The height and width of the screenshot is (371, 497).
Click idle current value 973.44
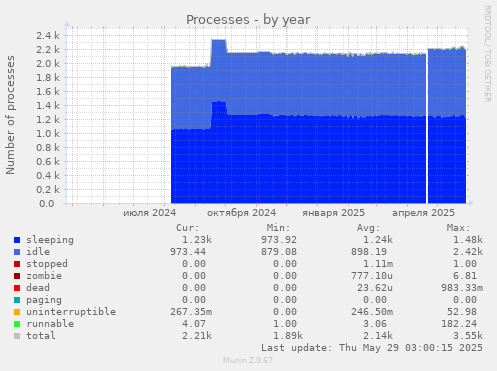pyautogui.click(x=188, y=252)
